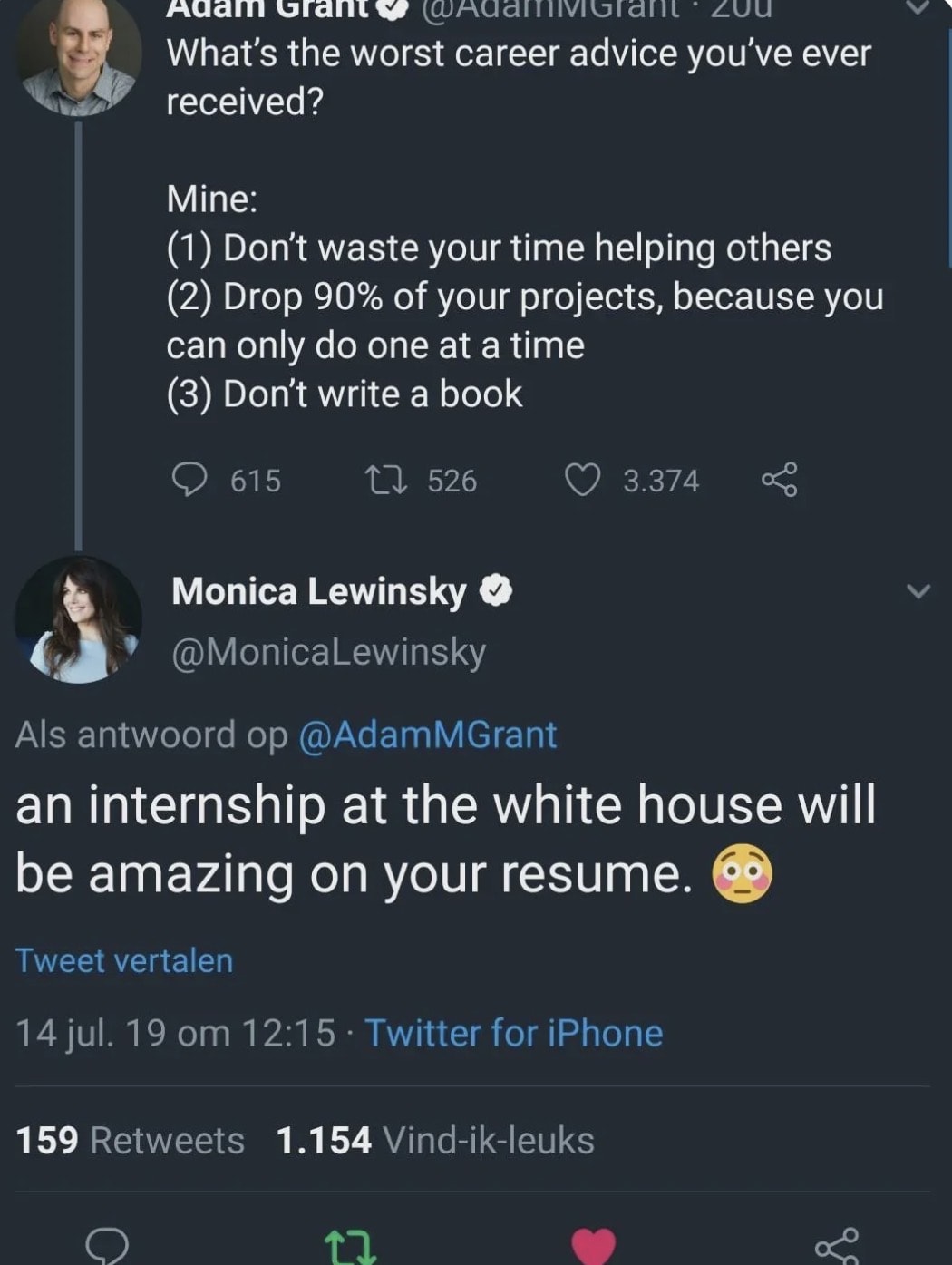Open Monica Lewinsky tweet options chevron
This screenshot has height=1265, width=952.
[x=918, y=591]
